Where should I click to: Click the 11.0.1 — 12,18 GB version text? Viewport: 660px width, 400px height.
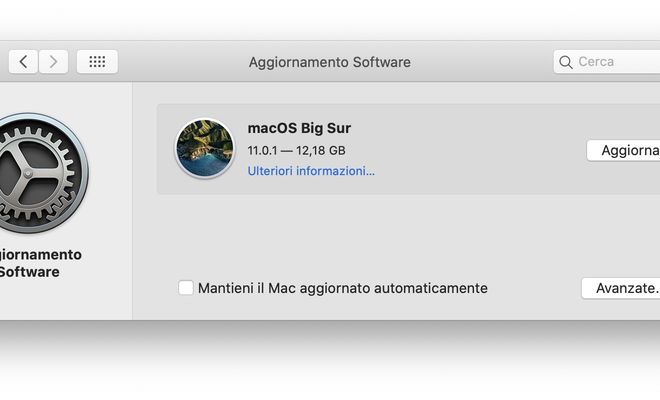[296, 150]
